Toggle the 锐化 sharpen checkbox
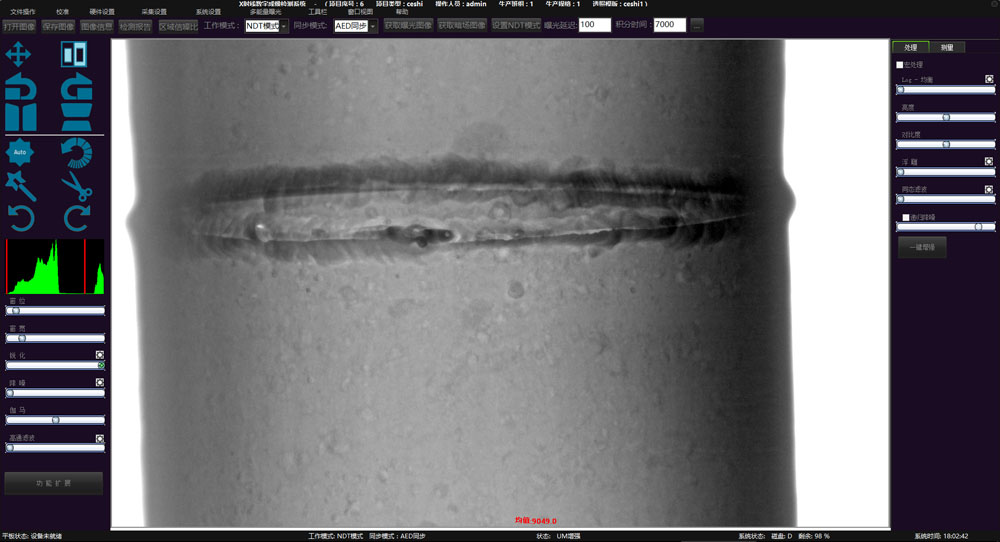1000x542 pixels. [x=100, y=354]
